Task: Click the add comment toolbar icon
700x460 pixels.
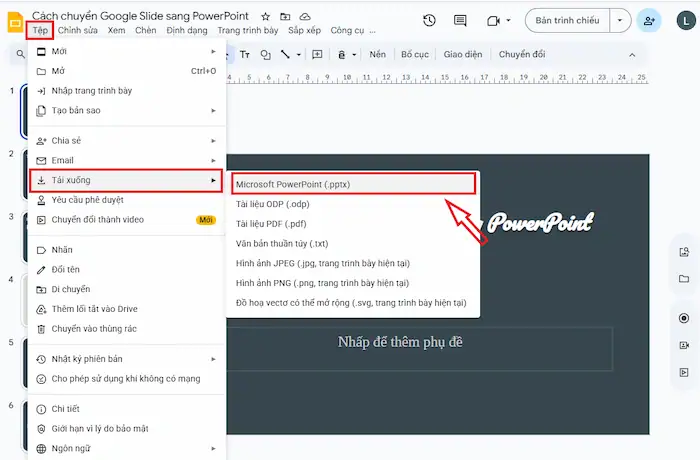Action: [x=317, y=54]
